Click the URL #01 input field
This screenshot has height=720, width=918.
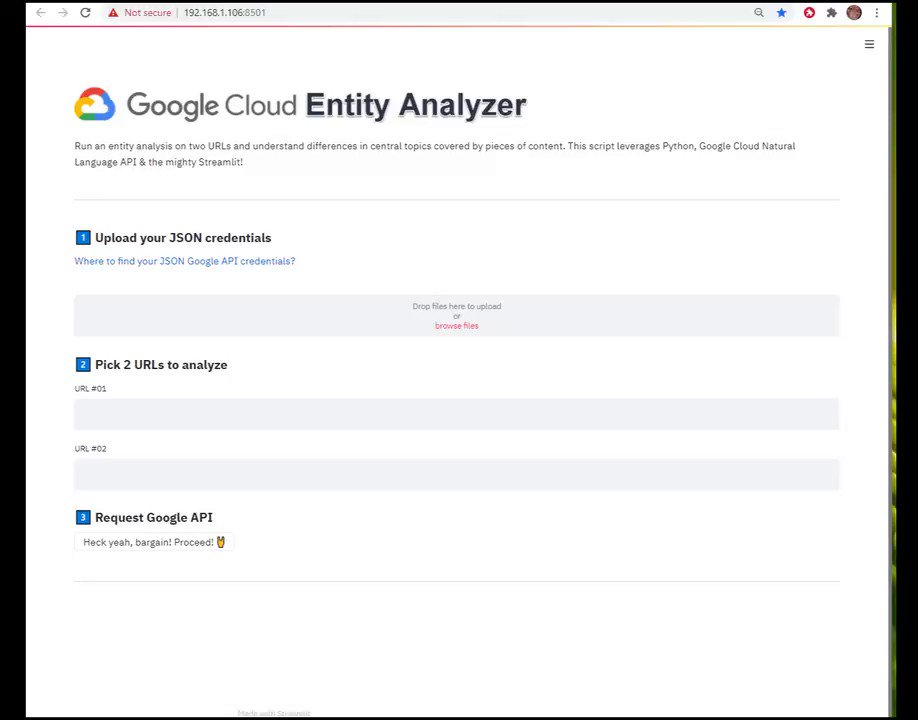pos(456,414)
